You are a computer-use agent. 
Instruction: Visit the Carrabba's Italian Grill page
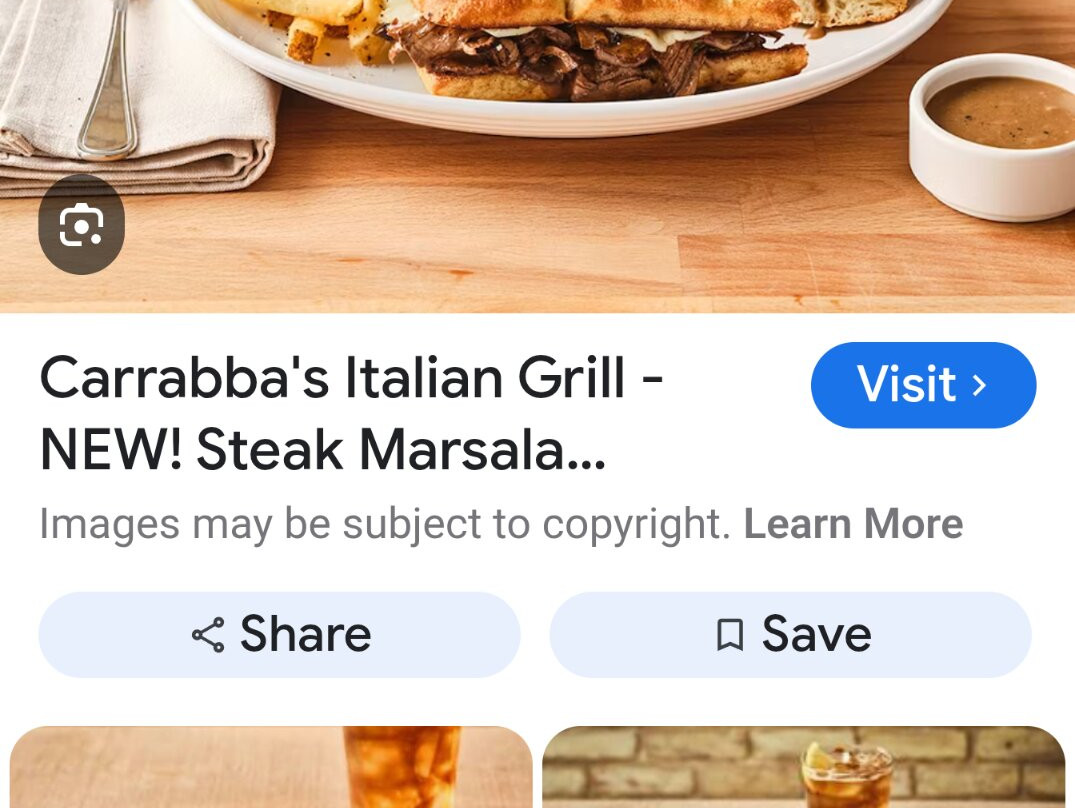(x=923, y=385)
